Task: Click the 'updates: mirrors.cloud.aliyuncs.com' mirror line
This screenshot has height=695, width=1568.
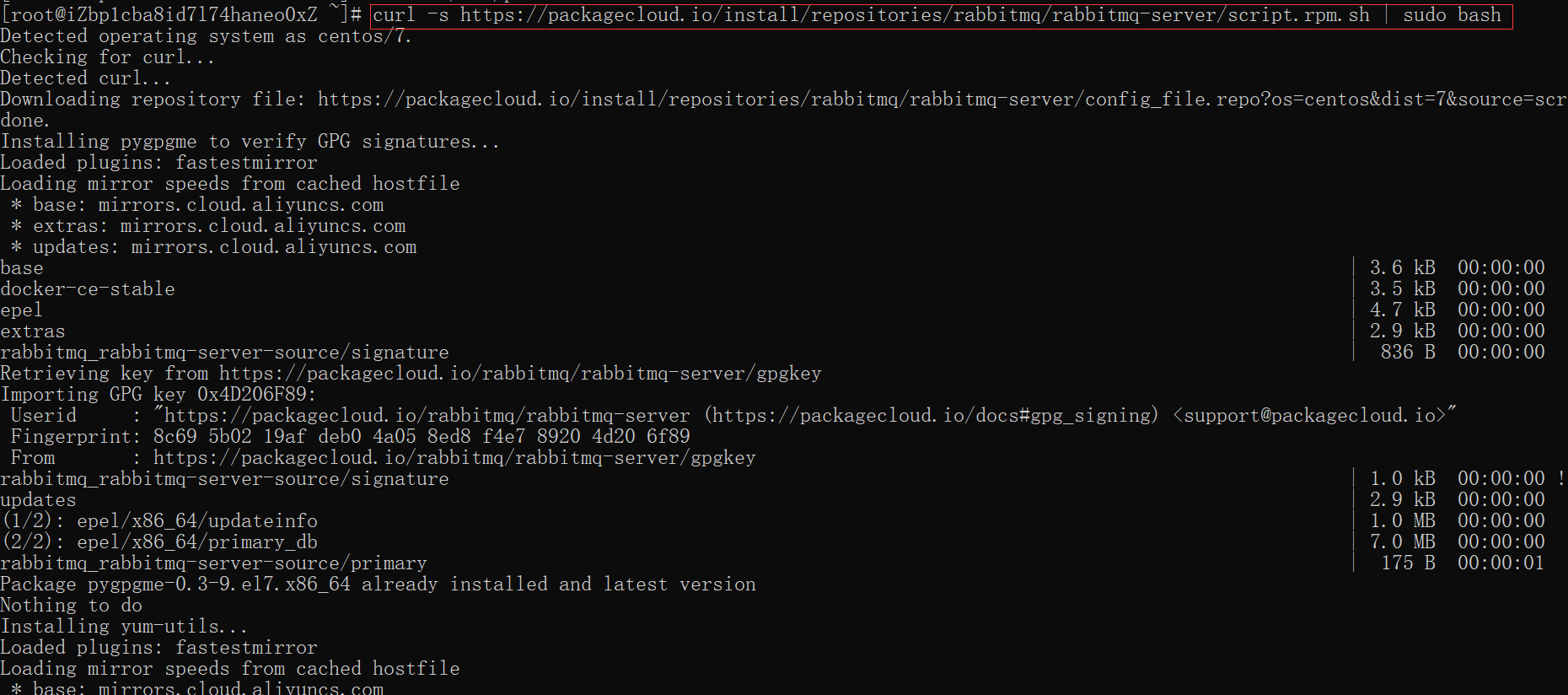Action: coord(214,247)
